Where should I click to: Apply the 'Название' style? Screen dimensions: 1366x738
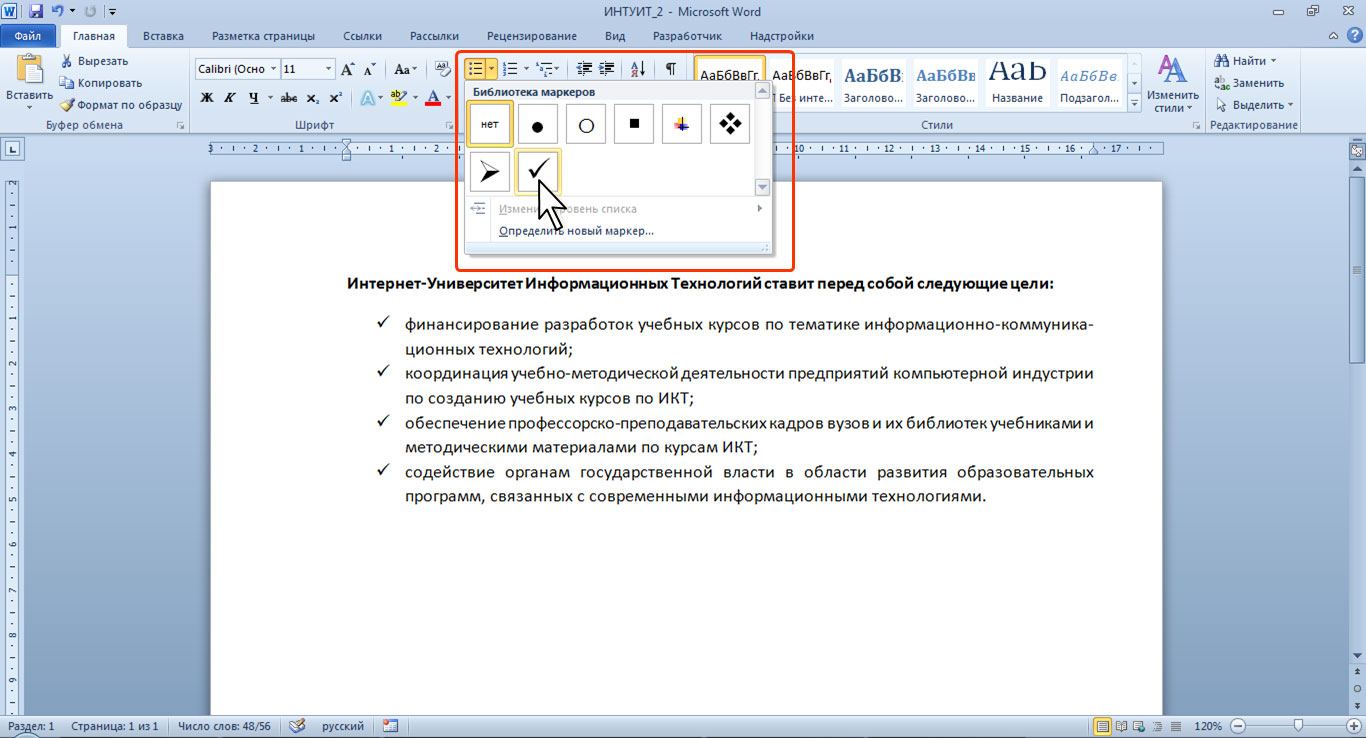point(1019,82)
